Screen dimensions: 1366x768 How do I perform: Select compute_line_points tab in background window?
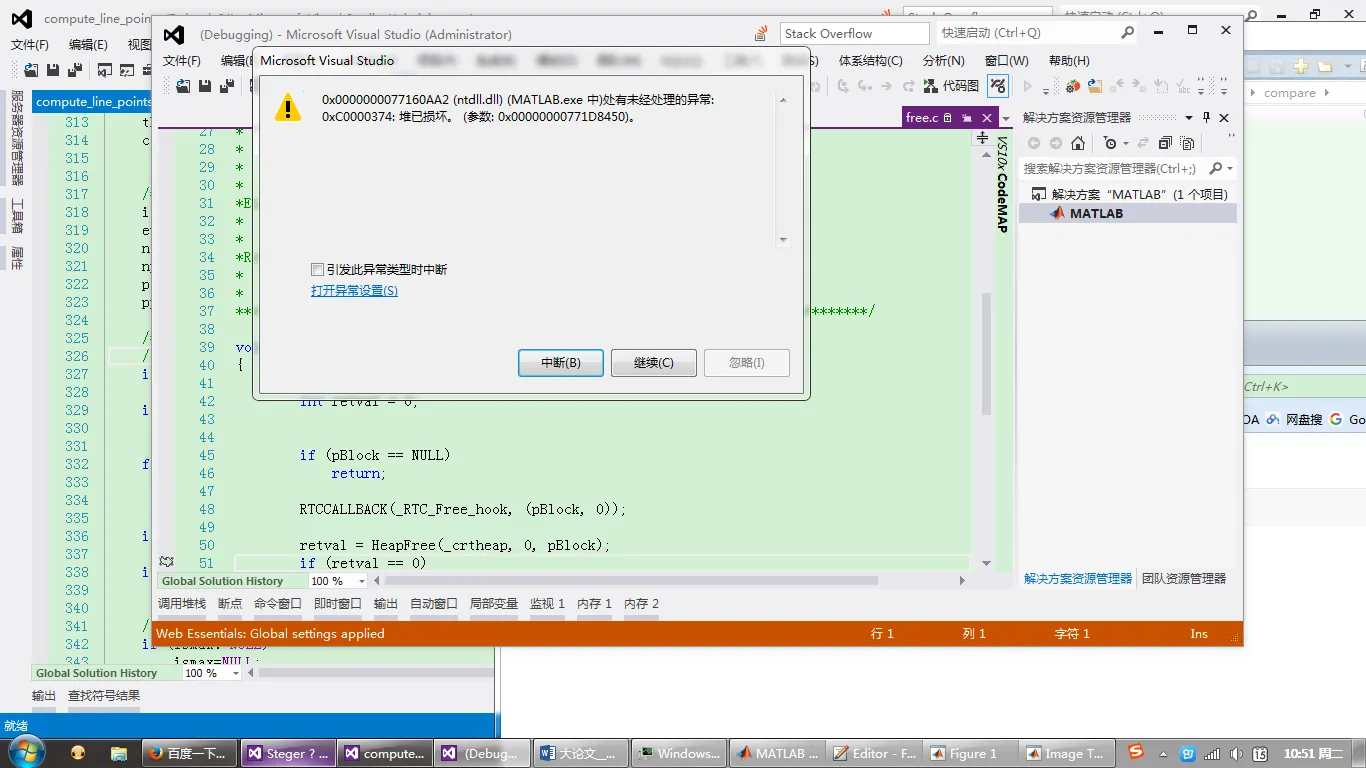[93, 101]
